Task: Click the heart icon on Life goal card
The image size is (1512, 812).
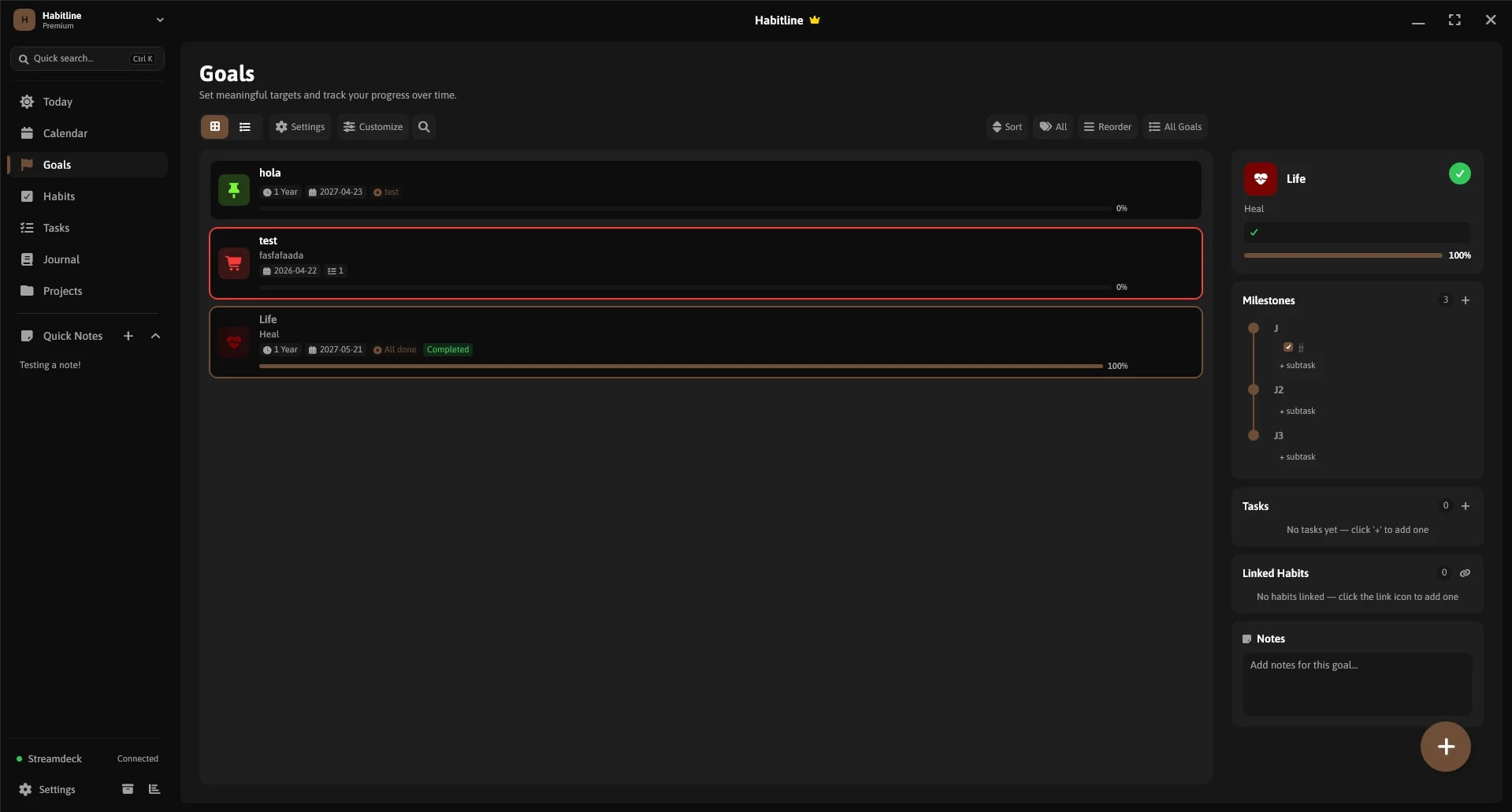Action: 234,342
